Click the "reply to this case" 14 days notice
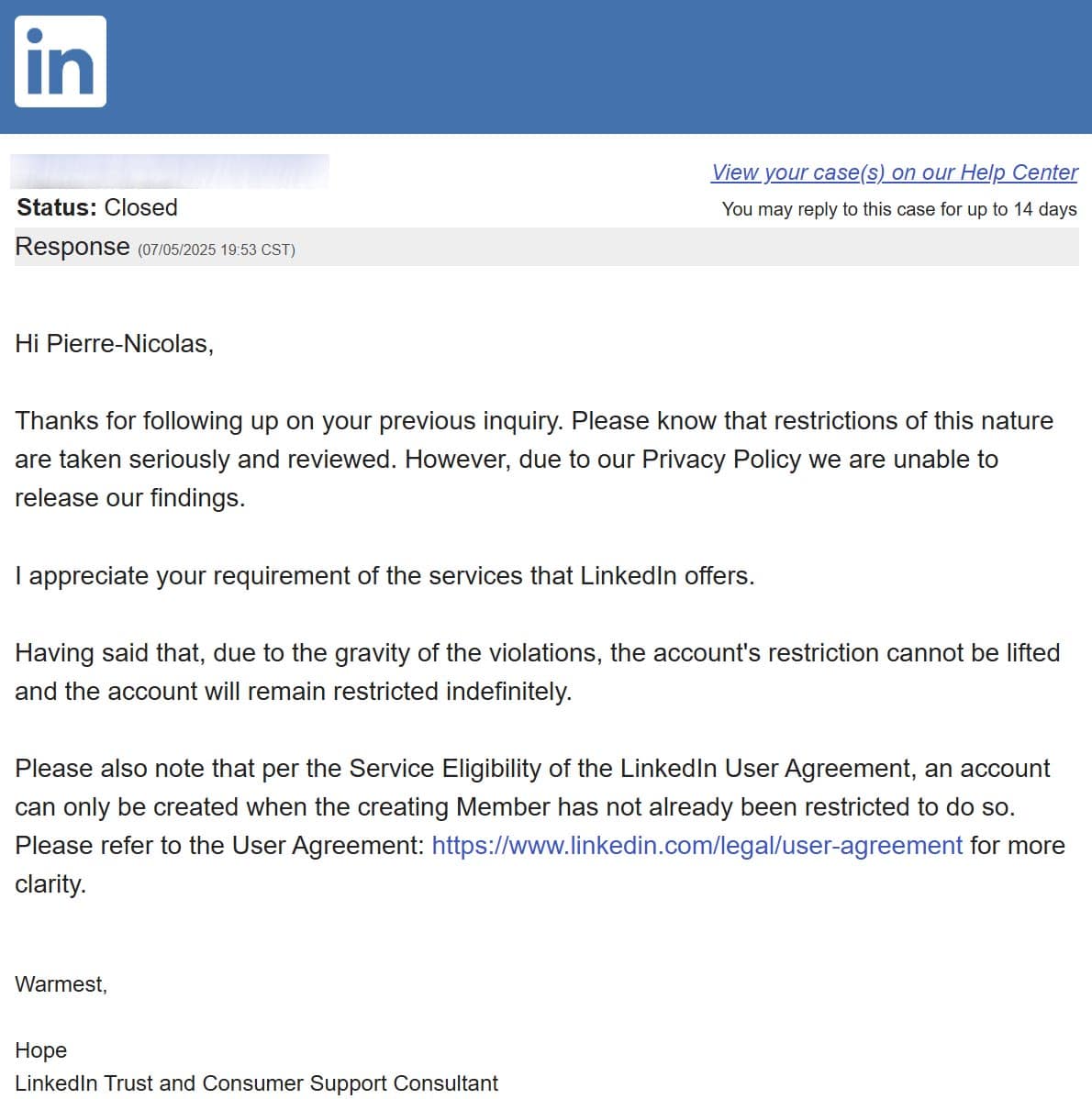Screen dimensions: 1092x1099 pyautogui.click(x=898, y=209)
